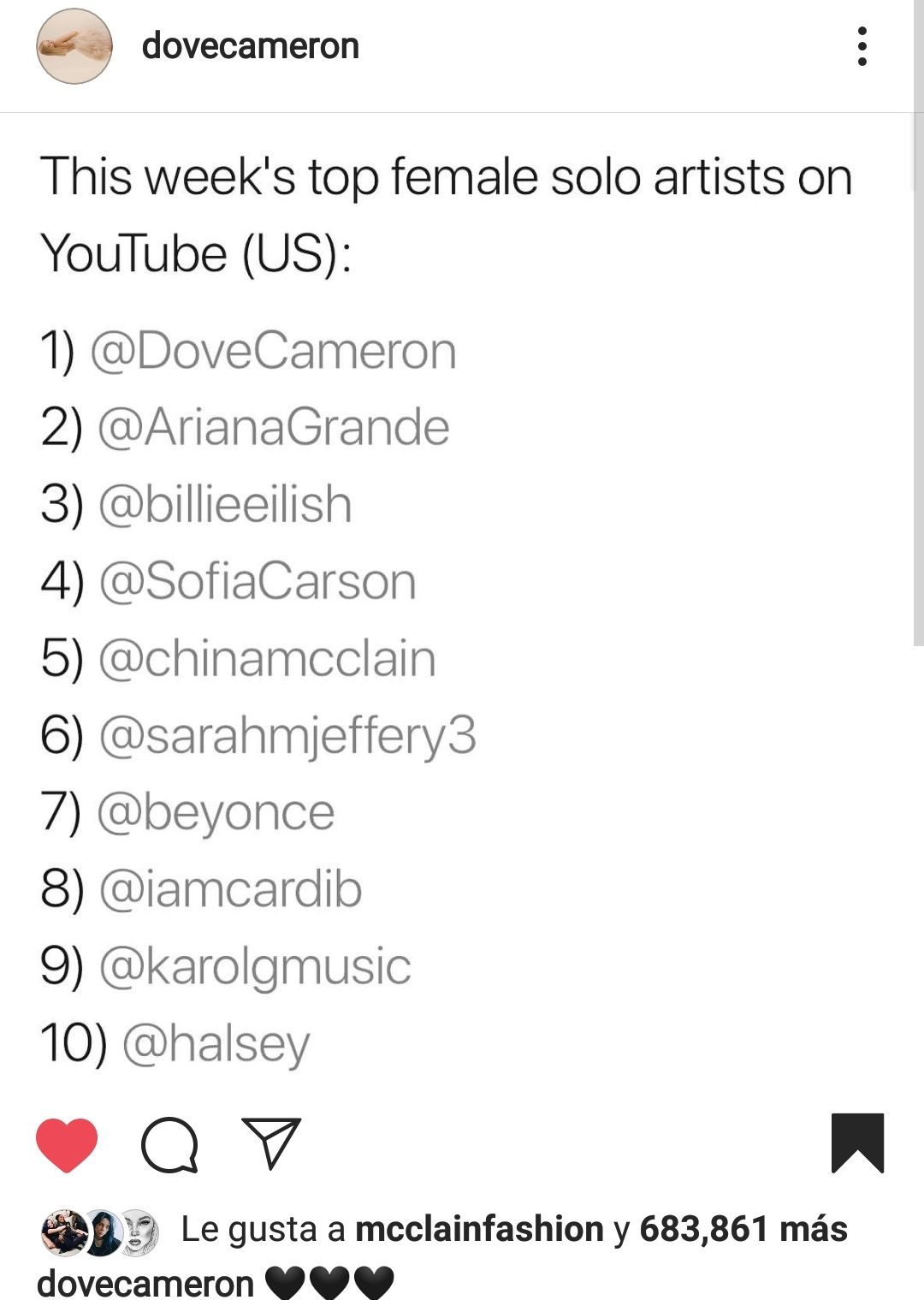Open comments with speech bubble icon
924x1300 pixels.
click(169, 1145)
